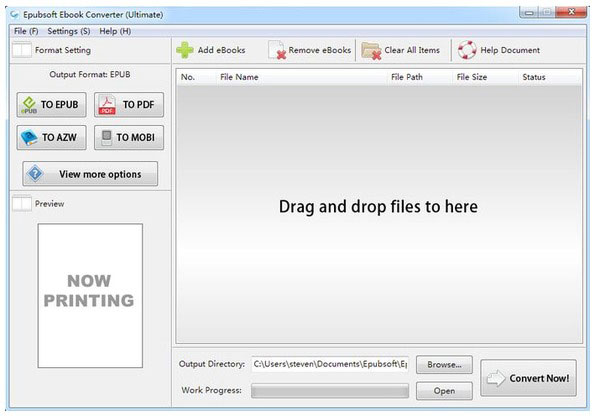Click the Work Progress bar
This screenshot has height=416, width=600.
(330, 391)
